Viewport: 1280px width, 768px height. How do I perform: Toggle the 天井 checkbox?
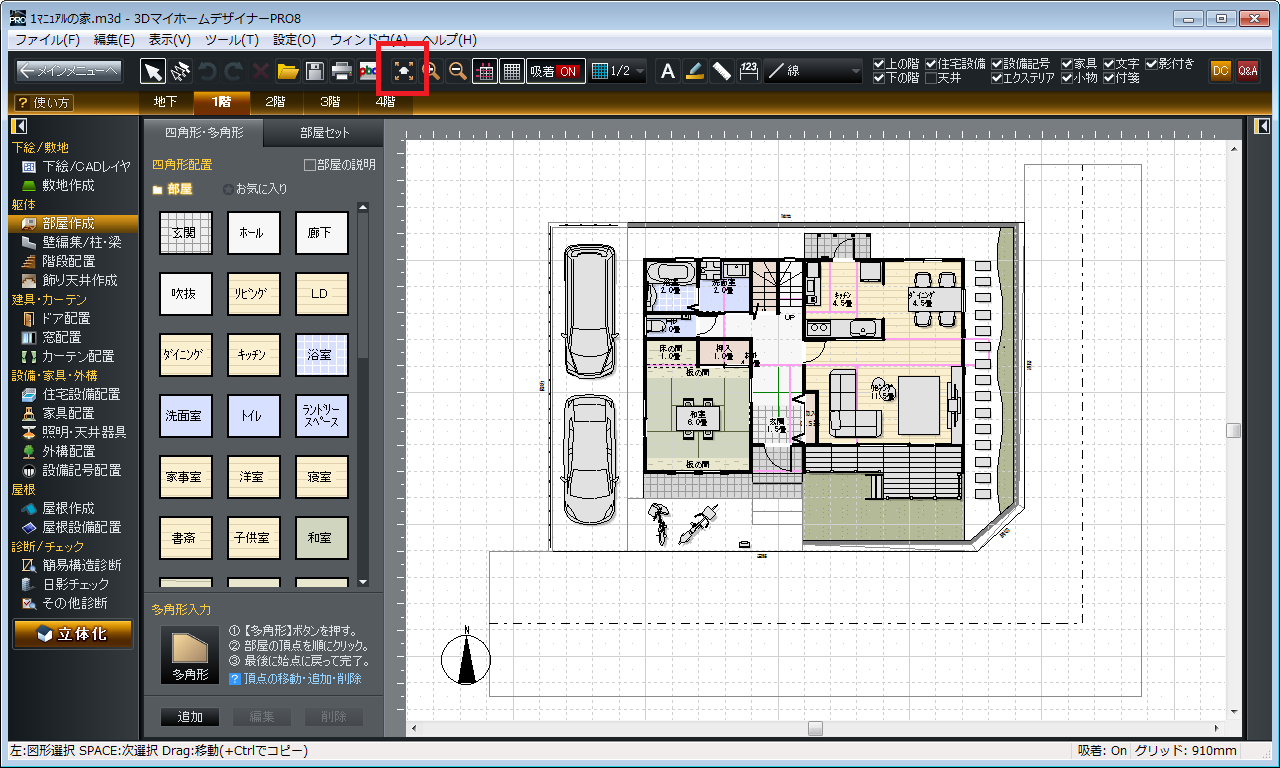point(932,78)
